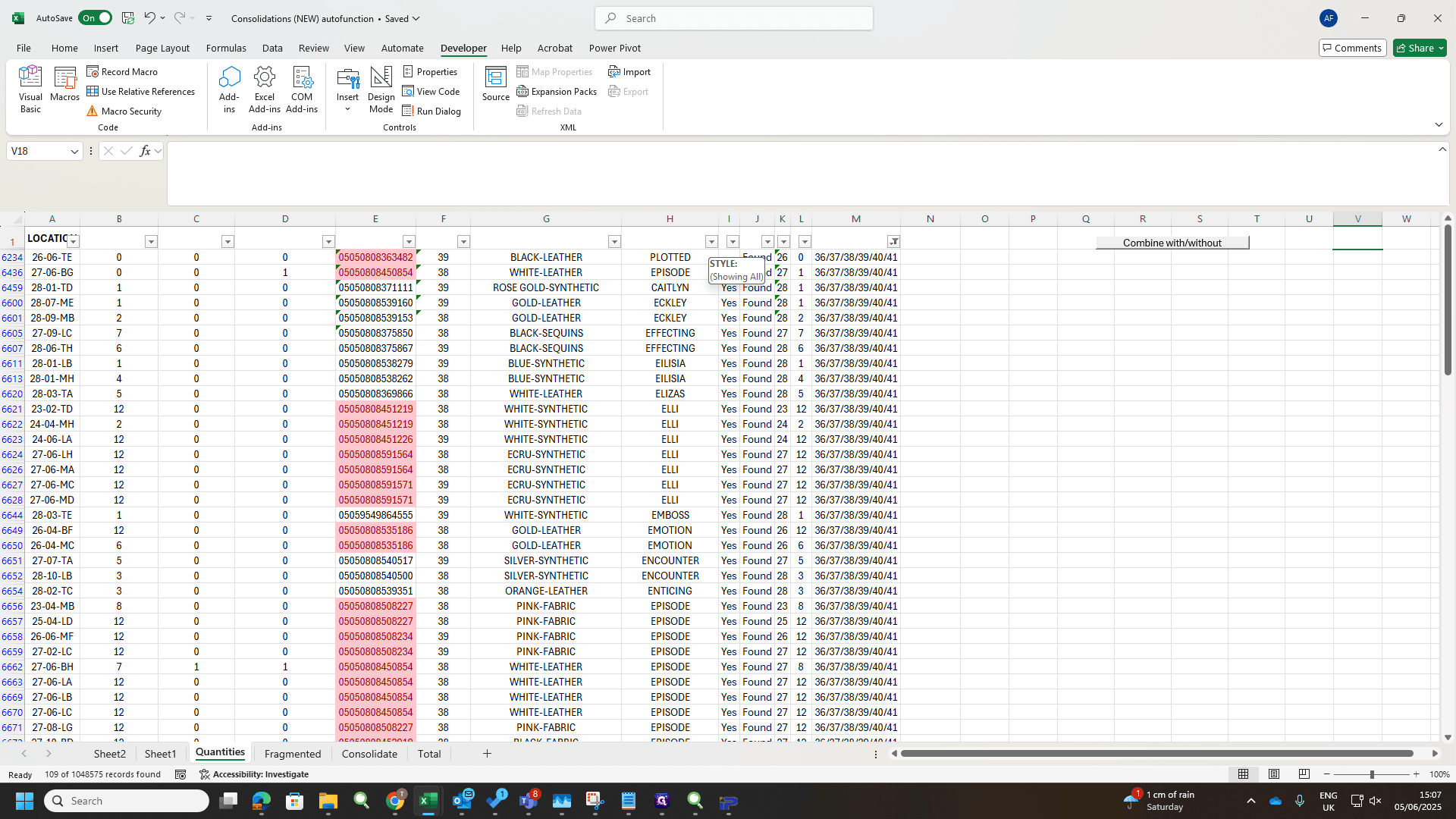The height and width of the screenshot is (819, 1456).
Task: Click the horizontal scrollbar thumb
Action: (x=1157, y=753)
